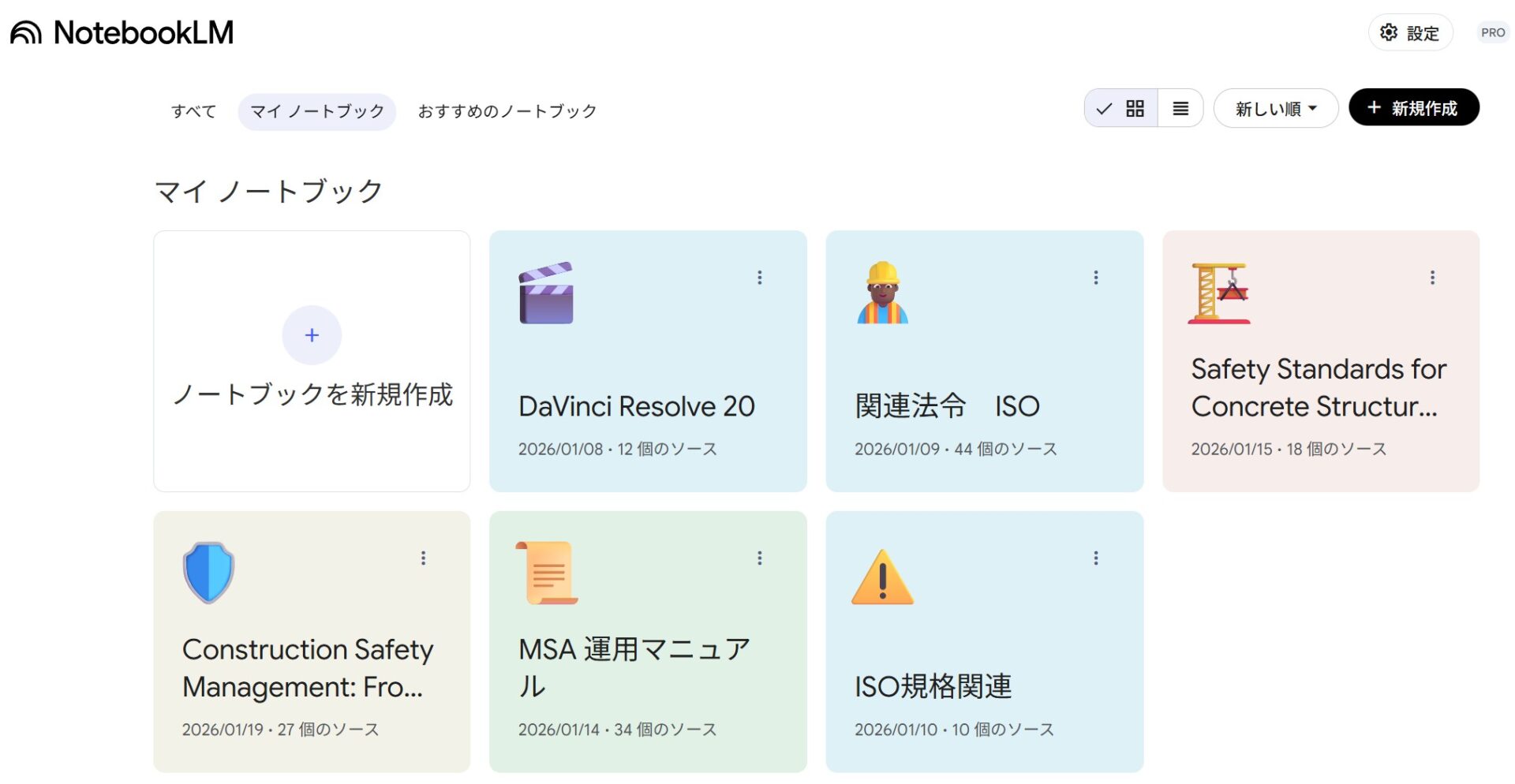Expand options menu for 関連法令 ISO notebook
Screen dimensions: 1515x784
click(1095, 278)
